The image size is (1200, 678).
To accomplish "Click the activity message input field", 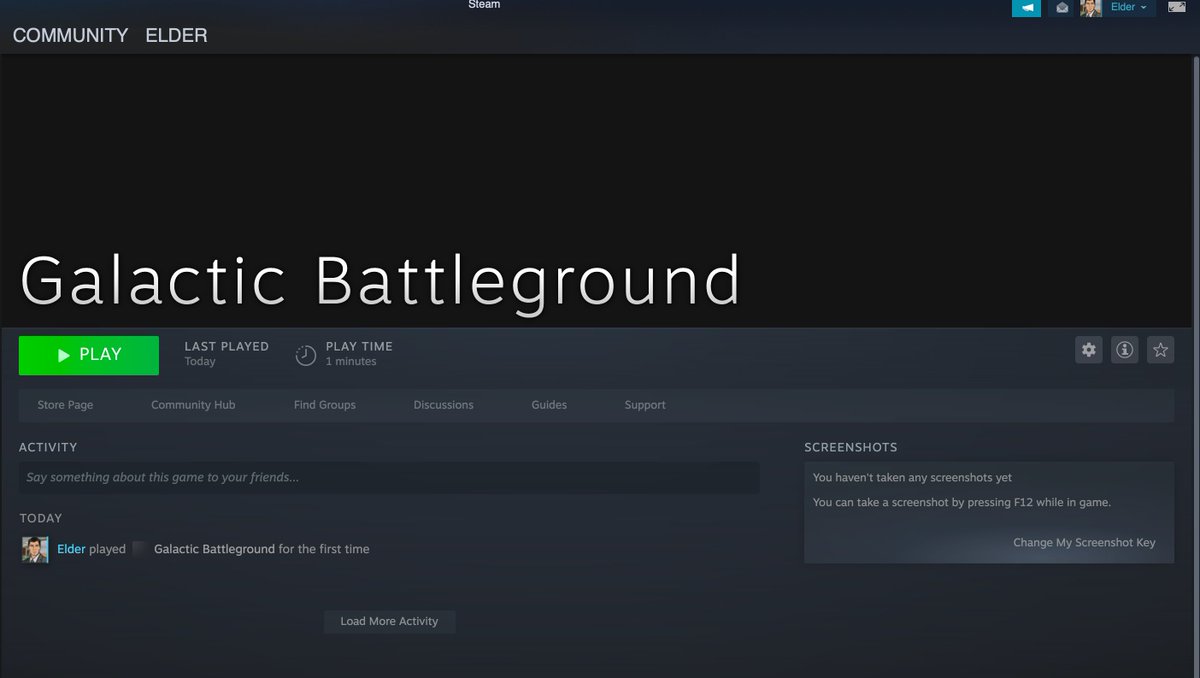I will [x=389, y=477].
